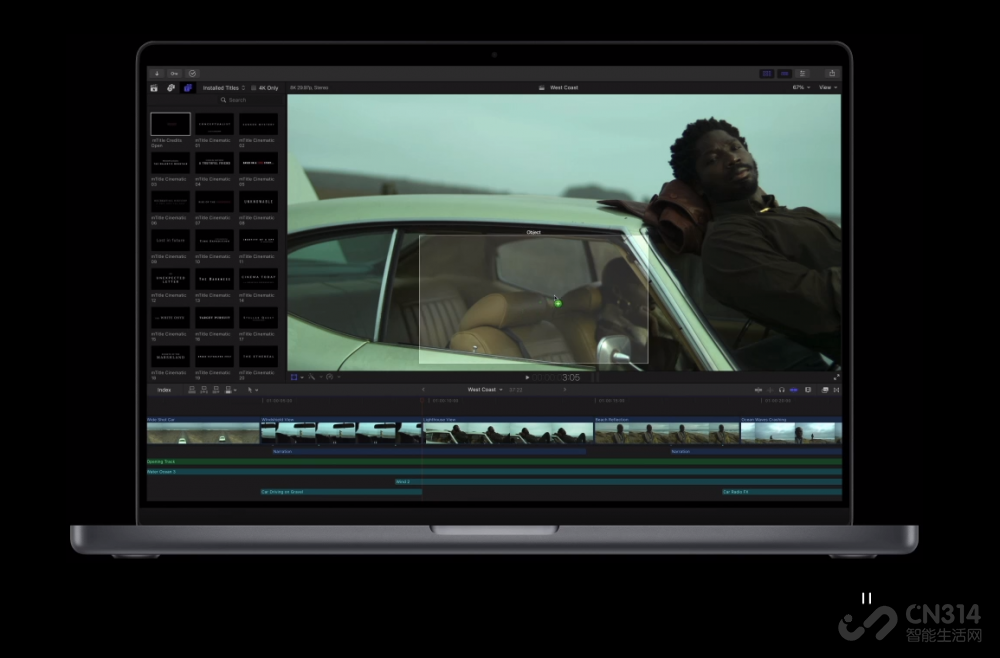Open the Installed Titles popup menu

(223, 88)
